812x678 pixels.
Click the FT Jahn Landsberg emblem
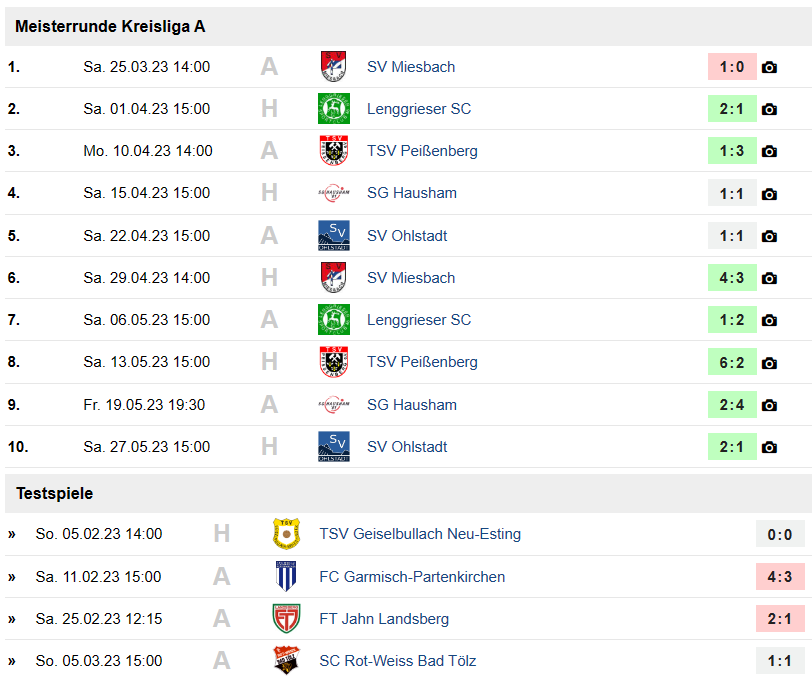click(x=286, y=618)
